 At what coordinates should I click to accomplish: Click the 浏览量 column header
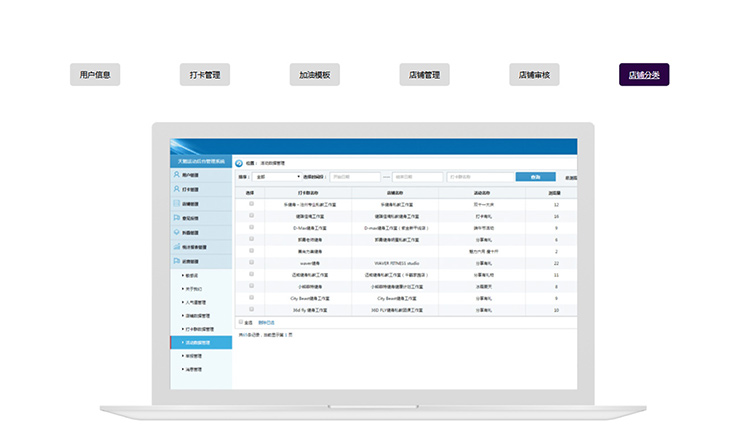click(x=554, y=193)
